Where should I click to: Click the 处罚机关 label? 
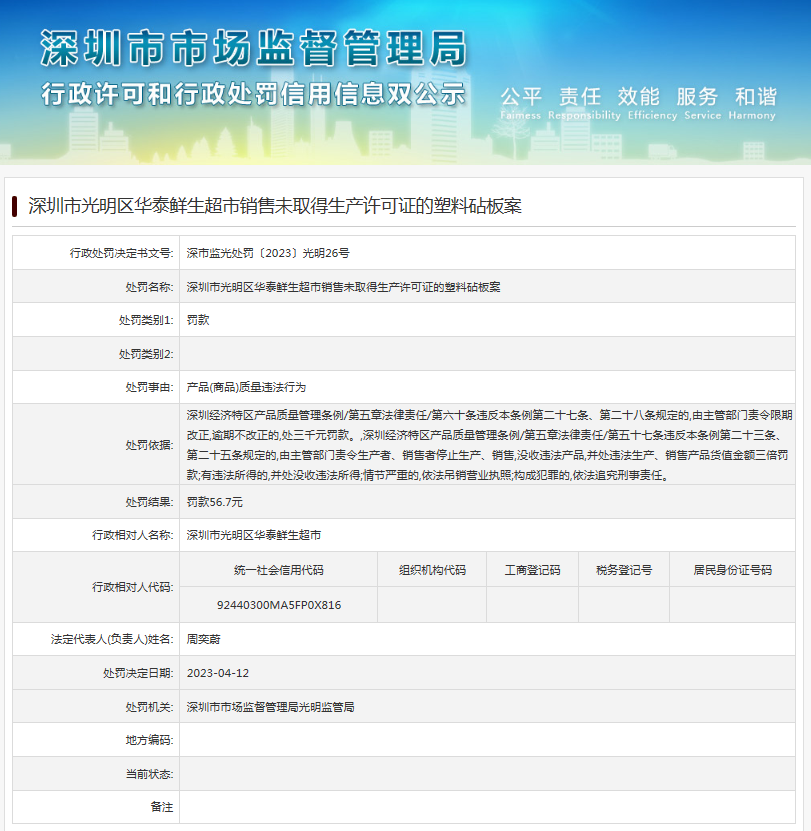tap(149, 707)
